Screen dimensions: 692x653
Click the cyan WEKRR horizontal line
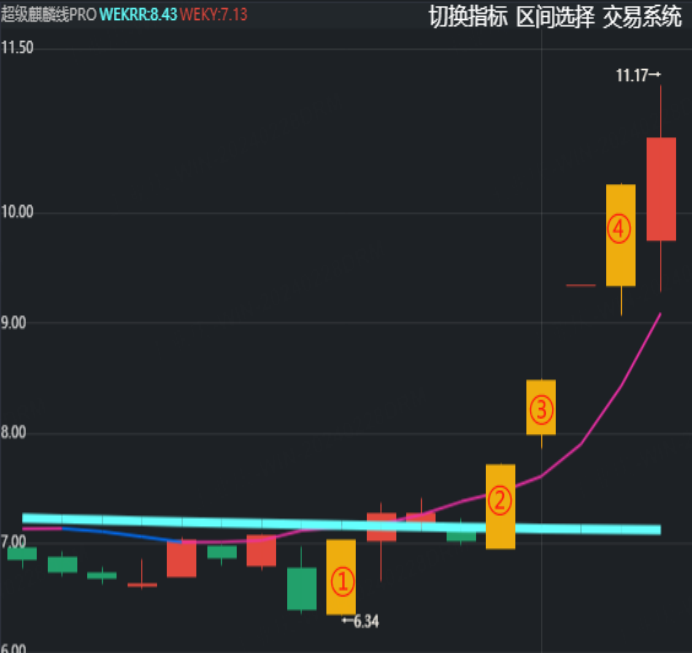click(342, 524)
